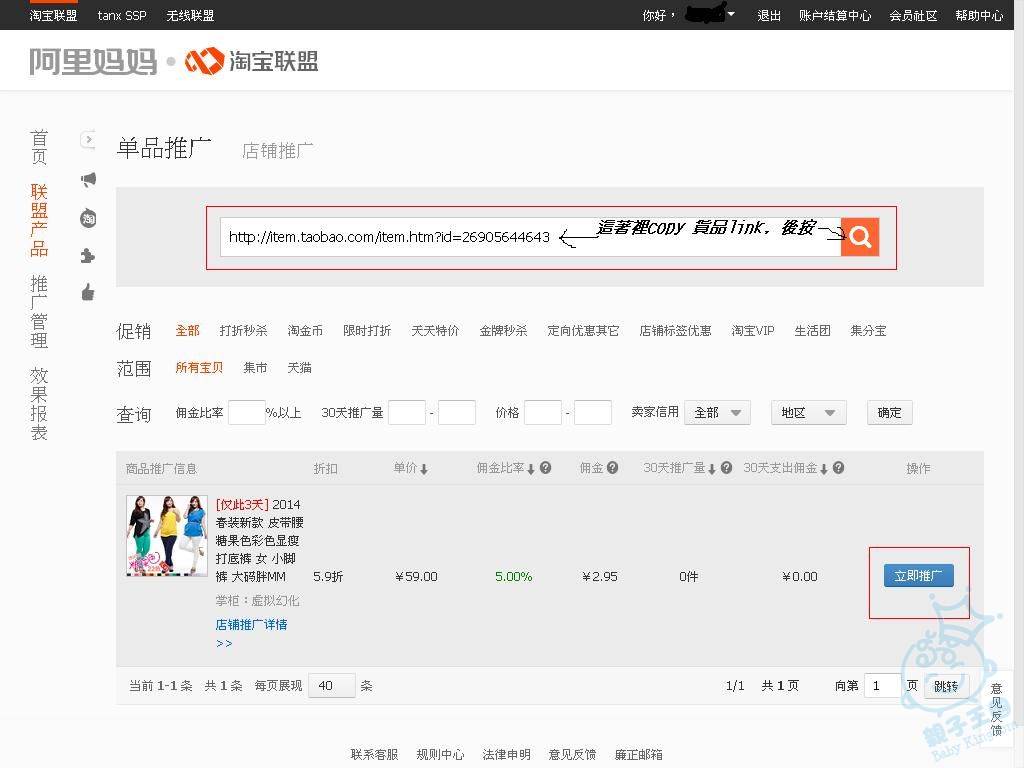Open the megaphone promotion sidebar icon
This screenshot has height=768, width=1024.
point(88,180)
